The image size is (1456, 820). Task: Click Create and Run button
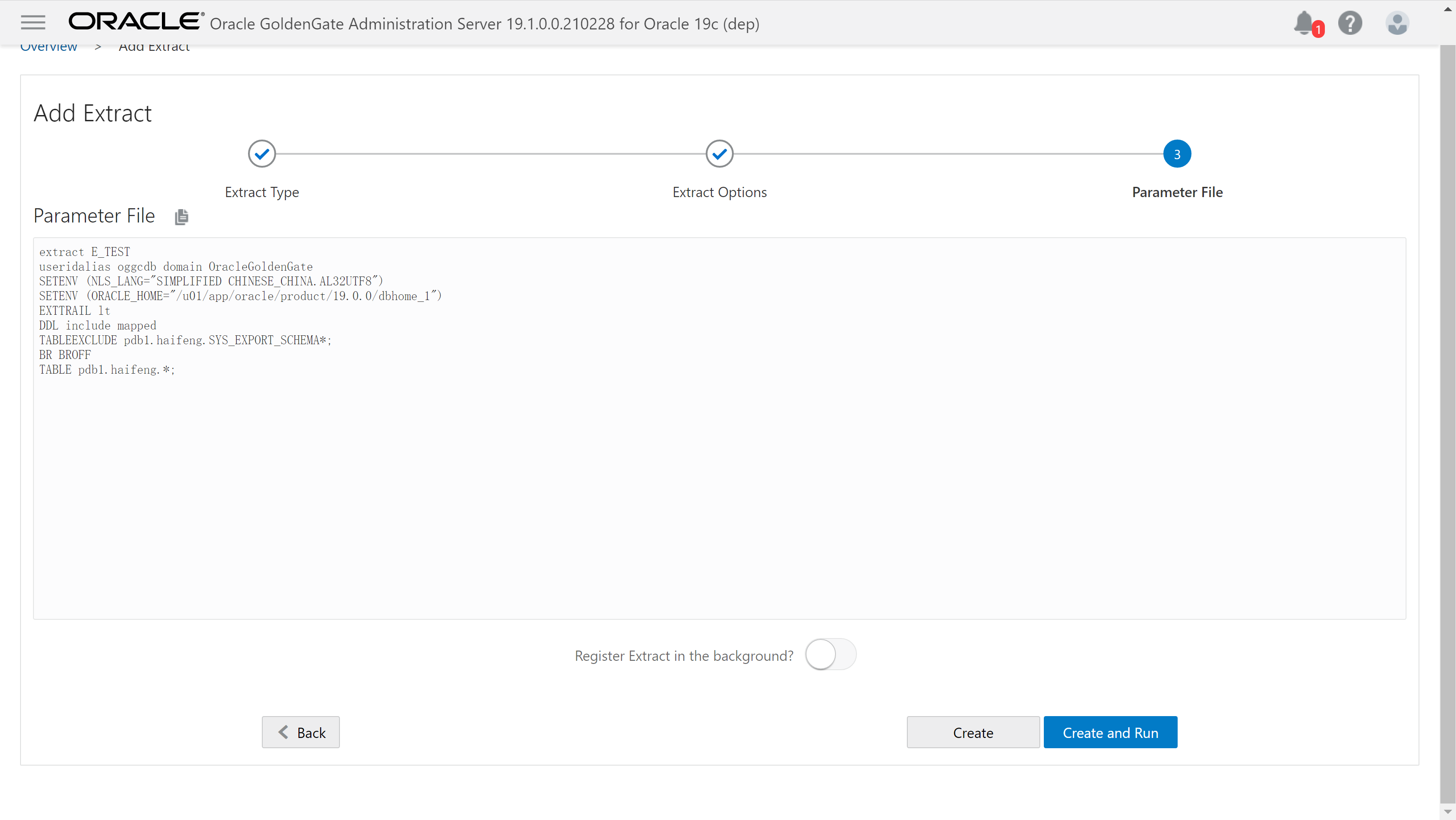tap(1110, 733)
